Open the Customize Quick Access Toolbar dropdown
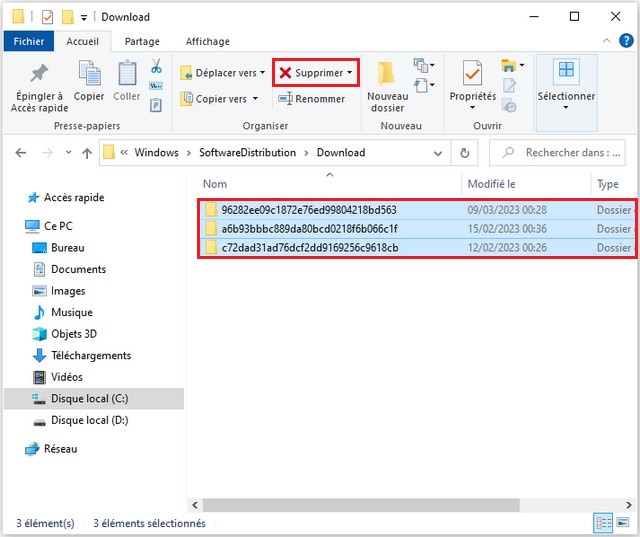Viewport: 640px width, 537px height. (x=84, y=18)
